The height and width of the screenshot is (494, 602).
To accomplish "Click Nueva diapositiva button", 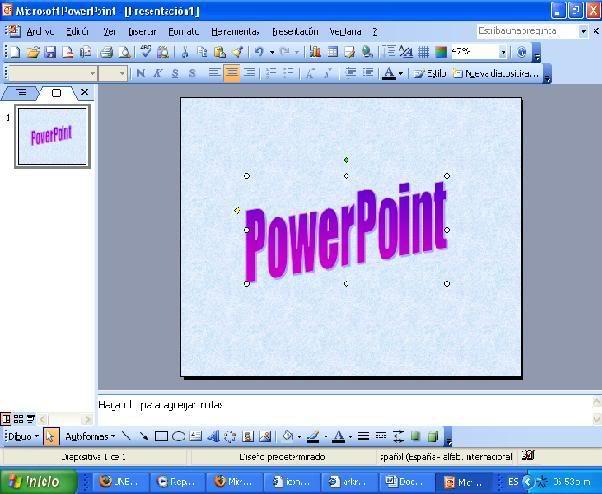I will click(x=495, y=73).
